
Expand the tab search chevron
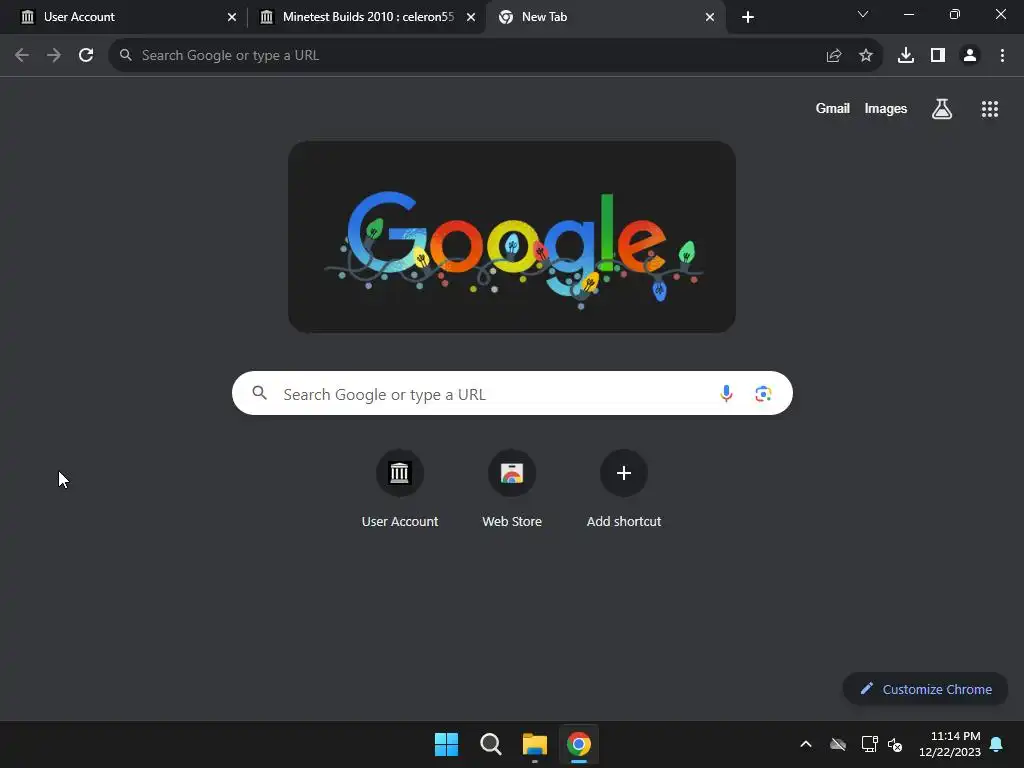(x=863, y=14)
